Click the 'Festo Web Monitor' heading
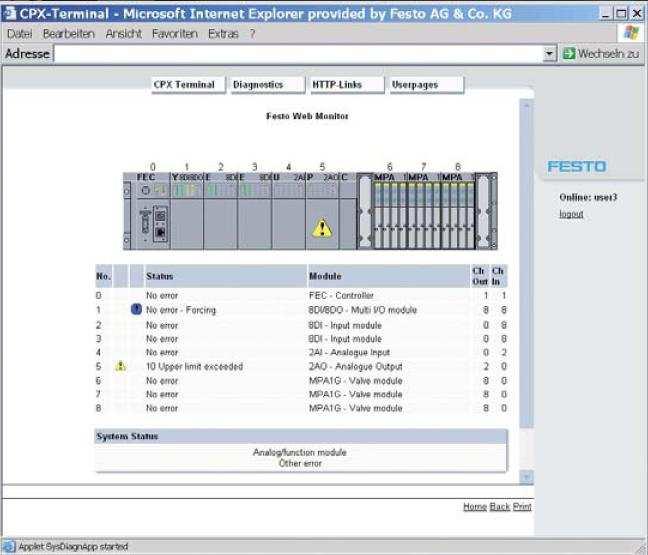Image resolution: width=648 pixels, height=555 pixels. (307, 116)
